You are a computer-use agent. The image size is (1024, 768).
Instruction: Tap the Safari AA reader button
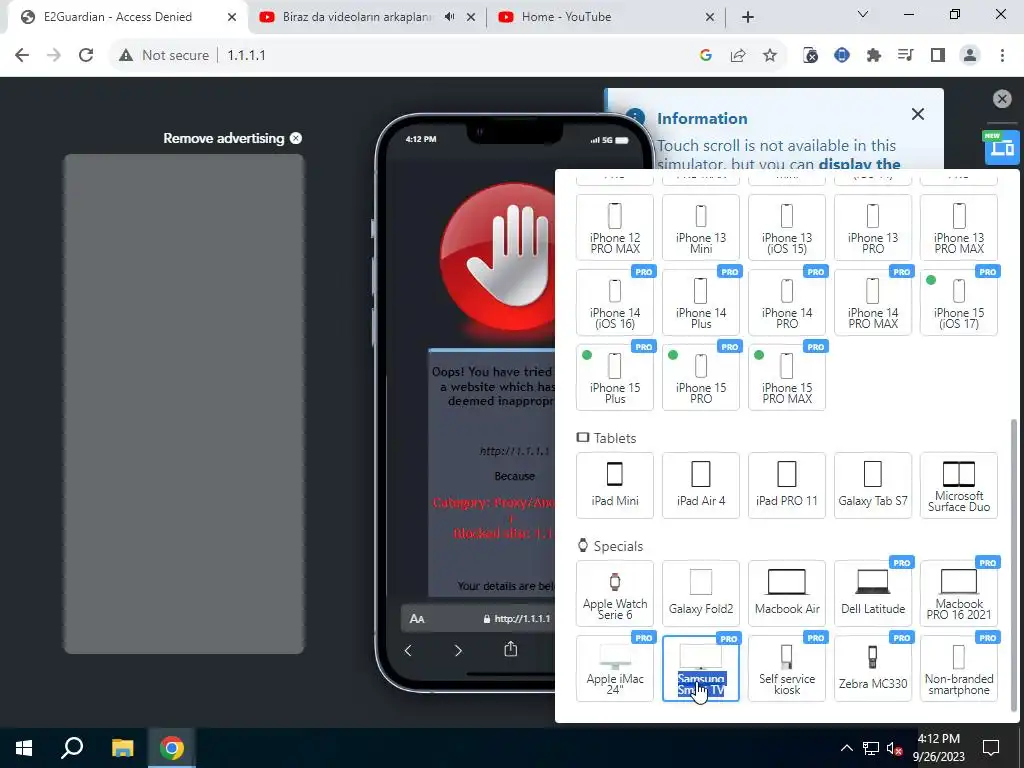[417, 618]
